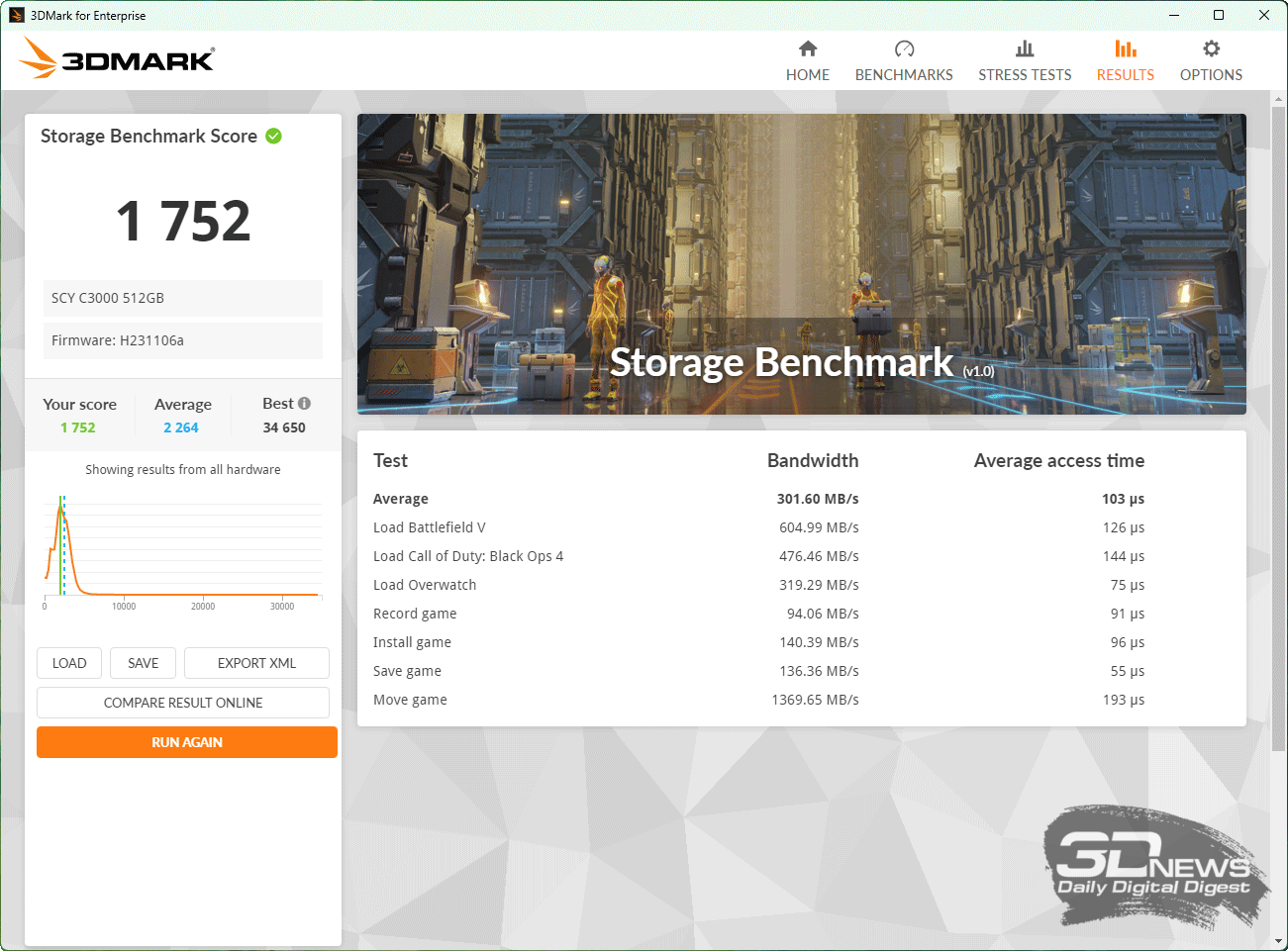Switch to the OPTIONS tab
1288x951 pixels.
point(1211,74)
